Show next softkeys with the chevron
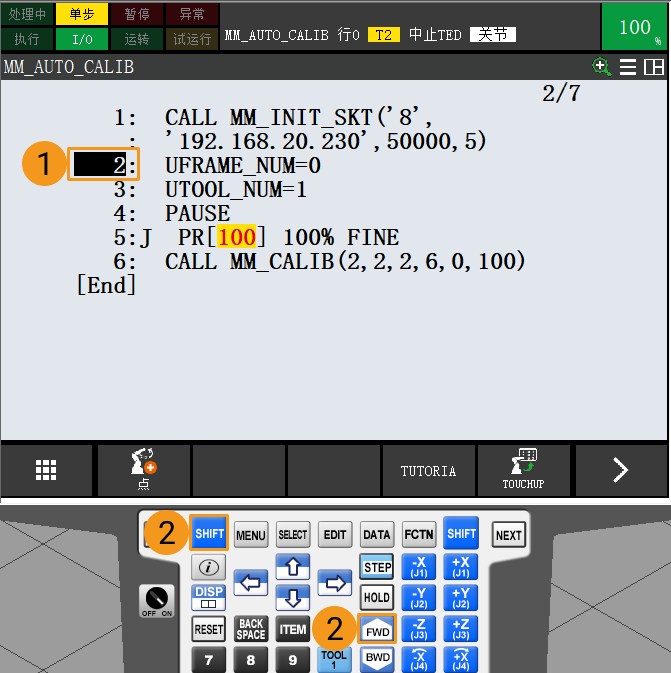The height and width of the screenshot is (673, 671). point(621,470)
